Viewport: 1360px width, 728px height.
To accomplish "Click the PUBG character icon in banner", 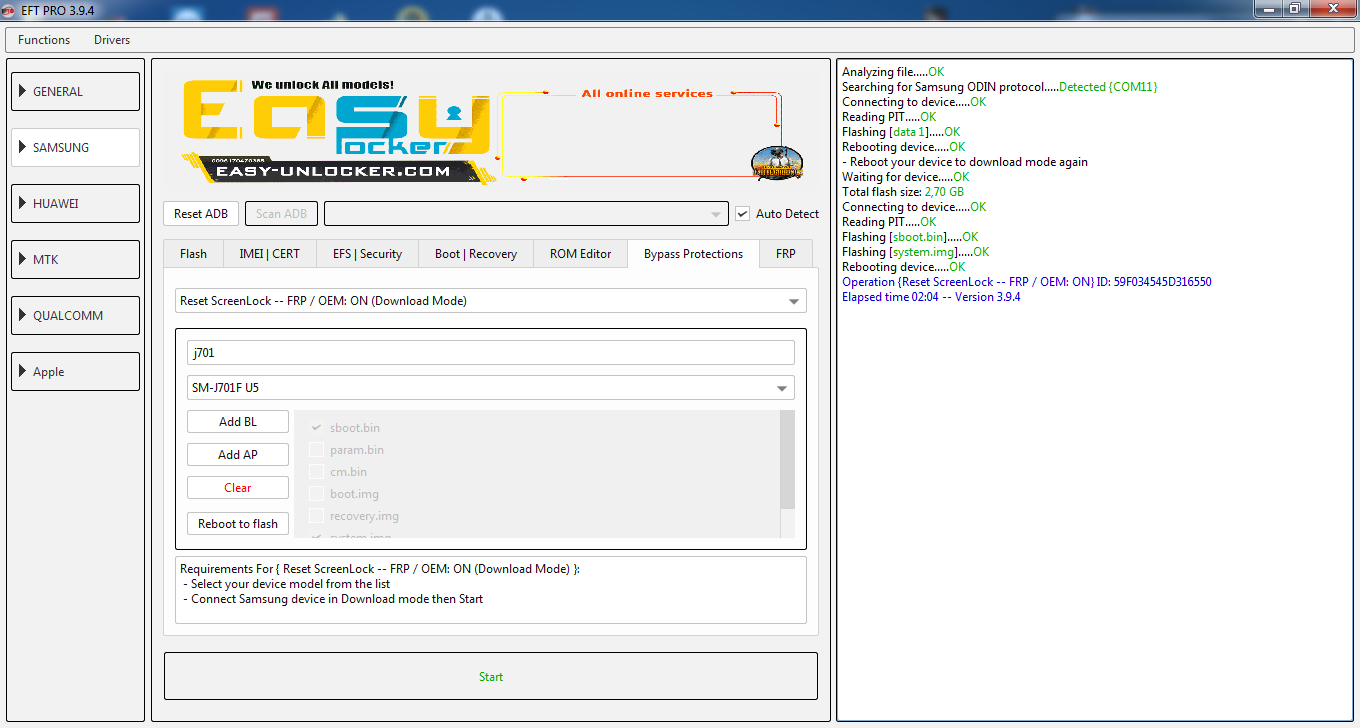I will tap(777, 163).
